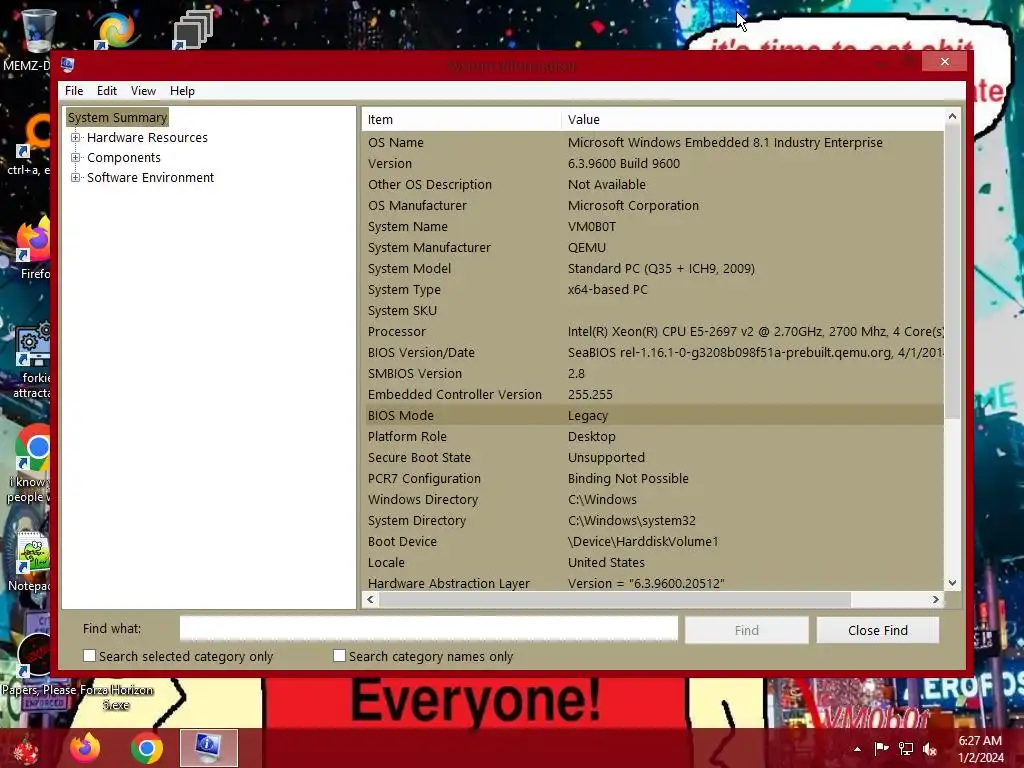Open the Help menu

[x=182, y=91]
